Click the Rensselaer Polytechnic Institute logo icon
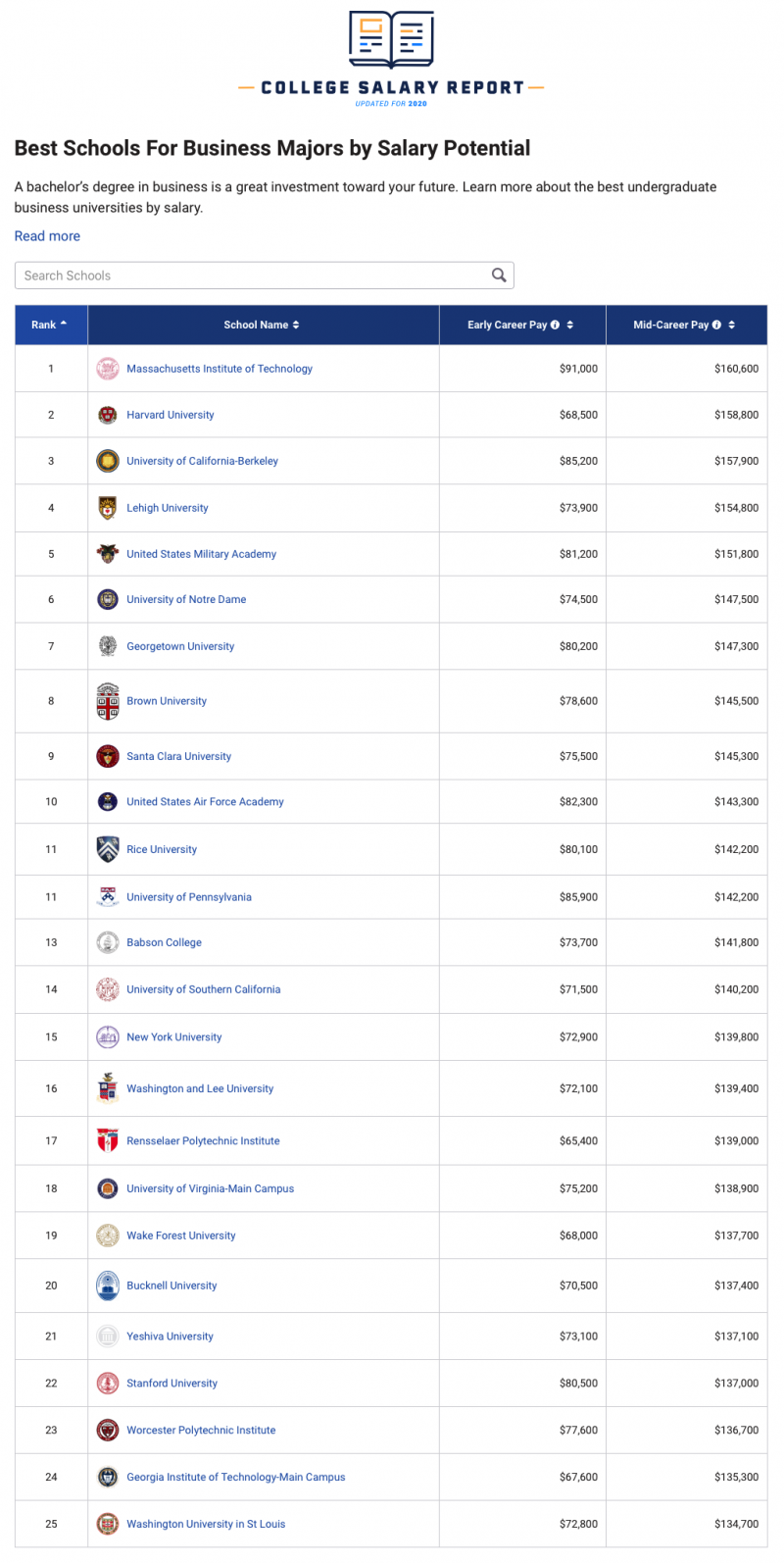The image size is (784, 1563). click(108, 1140)
